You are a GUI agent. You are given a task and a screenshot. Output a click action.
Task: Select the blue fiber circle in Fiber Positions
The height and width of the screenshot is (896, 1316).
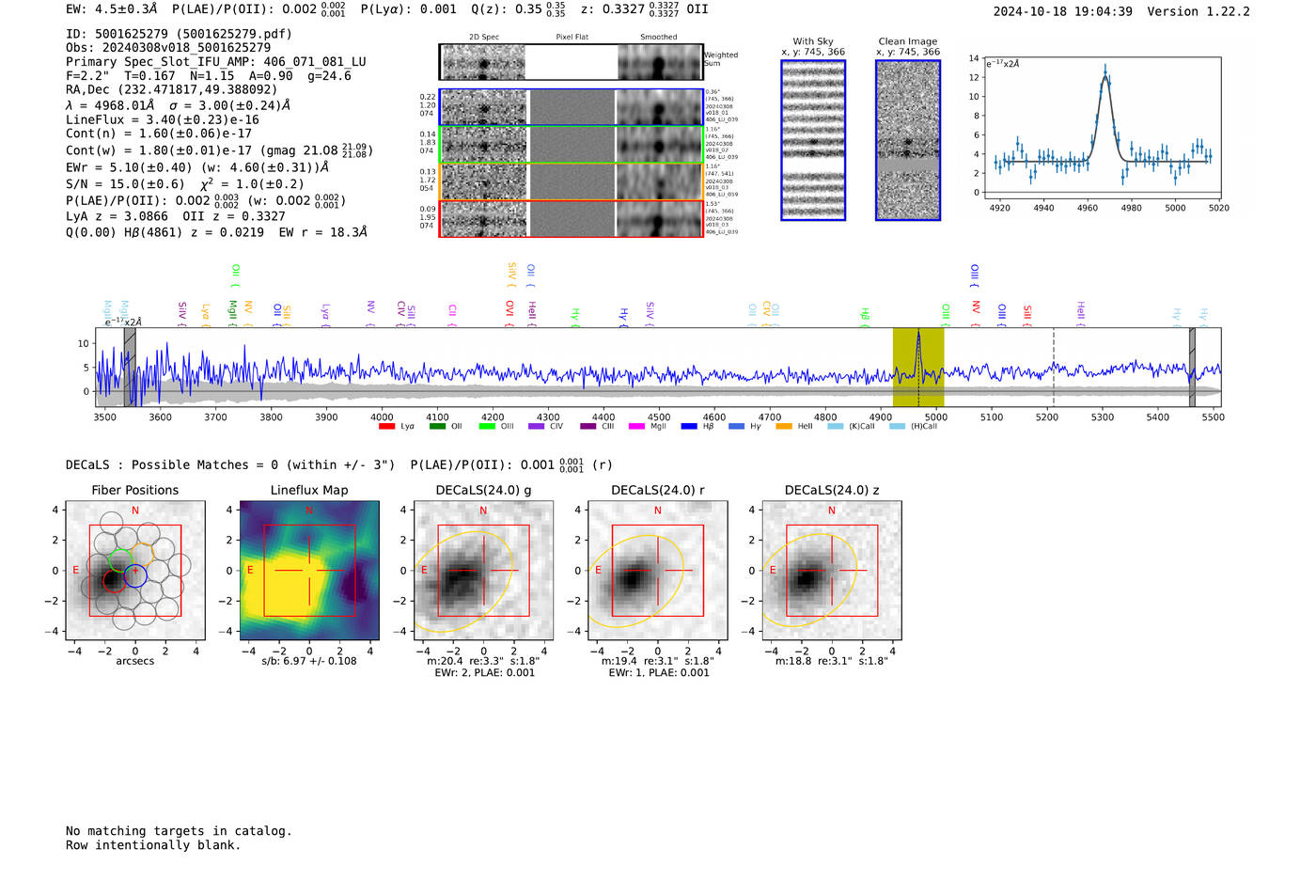(135, 575)
